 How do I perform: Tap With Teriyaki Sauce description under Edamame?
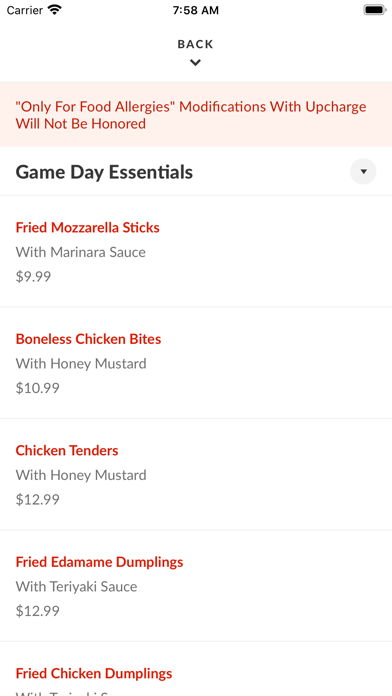[76, 586]
